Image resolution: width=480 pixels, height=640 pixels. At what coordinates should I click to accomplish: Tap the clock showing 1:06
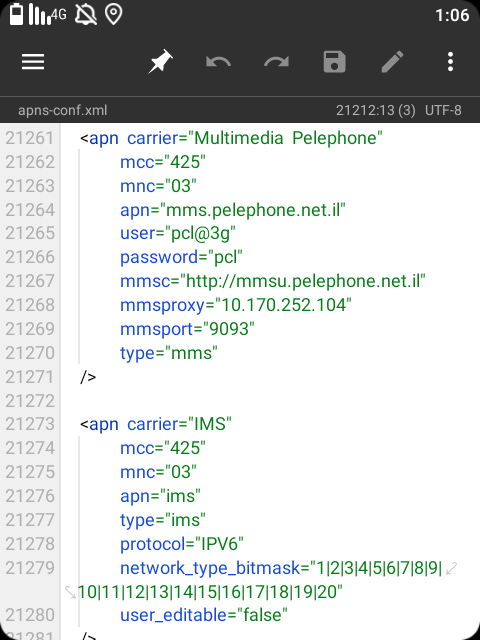(452, 16)
